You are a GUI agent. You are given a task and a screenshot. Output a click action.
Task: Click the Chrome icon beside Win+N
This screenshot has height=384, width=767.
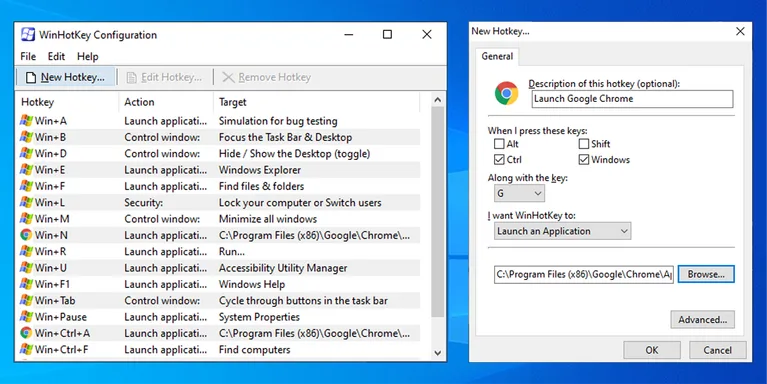(x=26, y=235)
